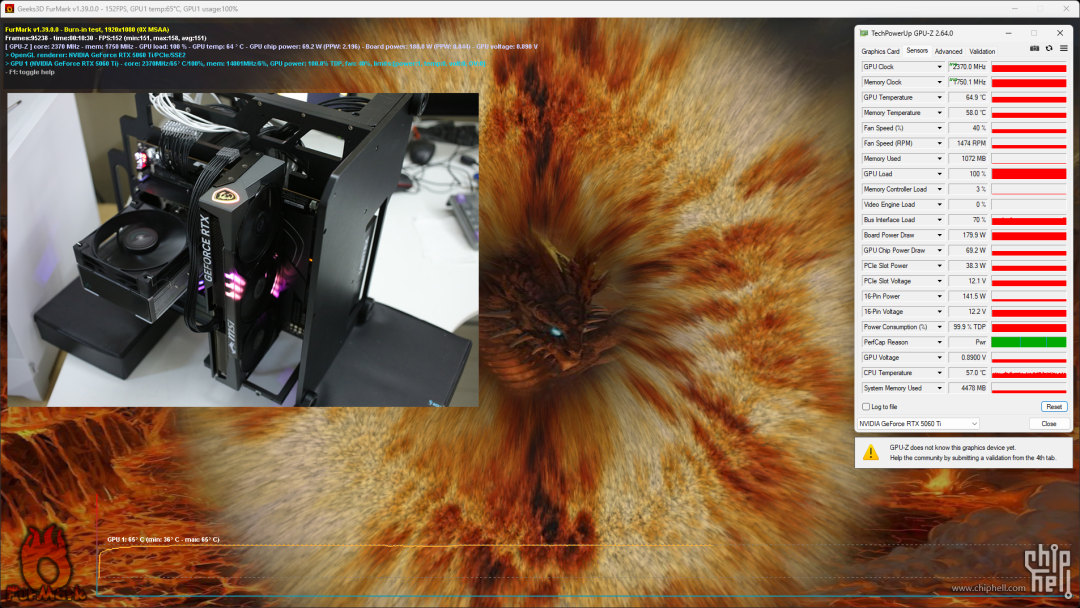This screenshot has height=608, width=1080.
Task: Expand the PerfCap Reason dropdown
Action: (x=939, y=342)
